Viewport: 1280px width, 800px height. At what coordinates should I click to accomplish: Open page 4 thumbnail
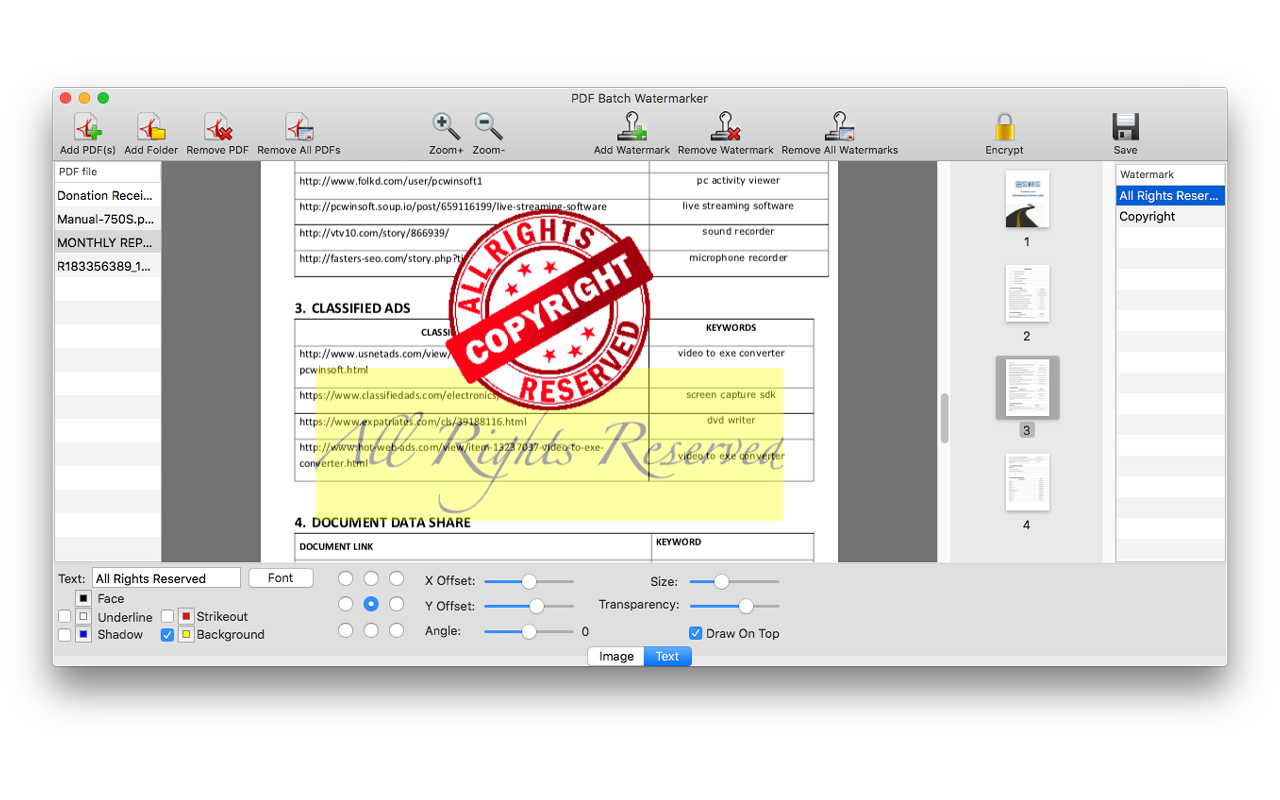coord(1027,482)
